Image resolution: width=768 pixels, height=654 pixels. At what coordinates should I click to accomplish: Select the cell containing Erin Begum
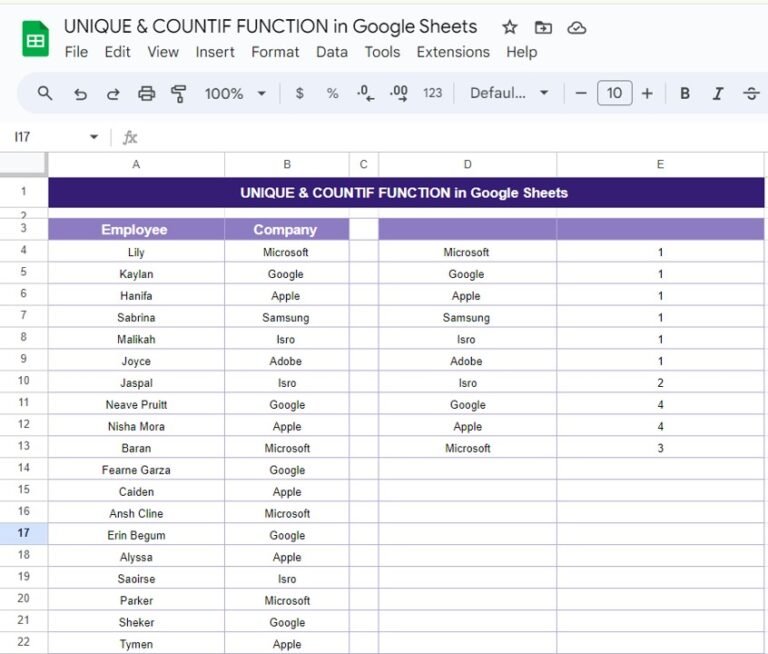[136, 535]
